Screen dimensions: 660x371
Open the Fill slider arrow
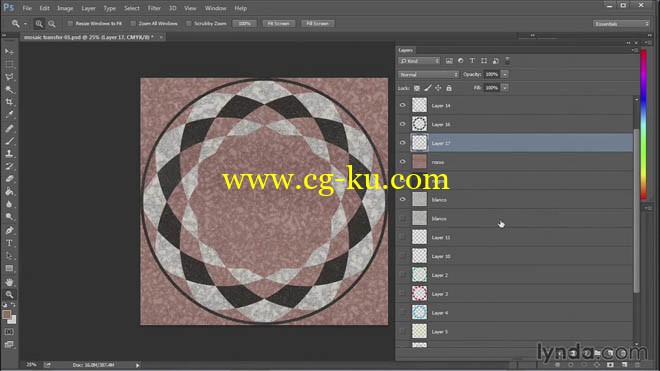505,88
